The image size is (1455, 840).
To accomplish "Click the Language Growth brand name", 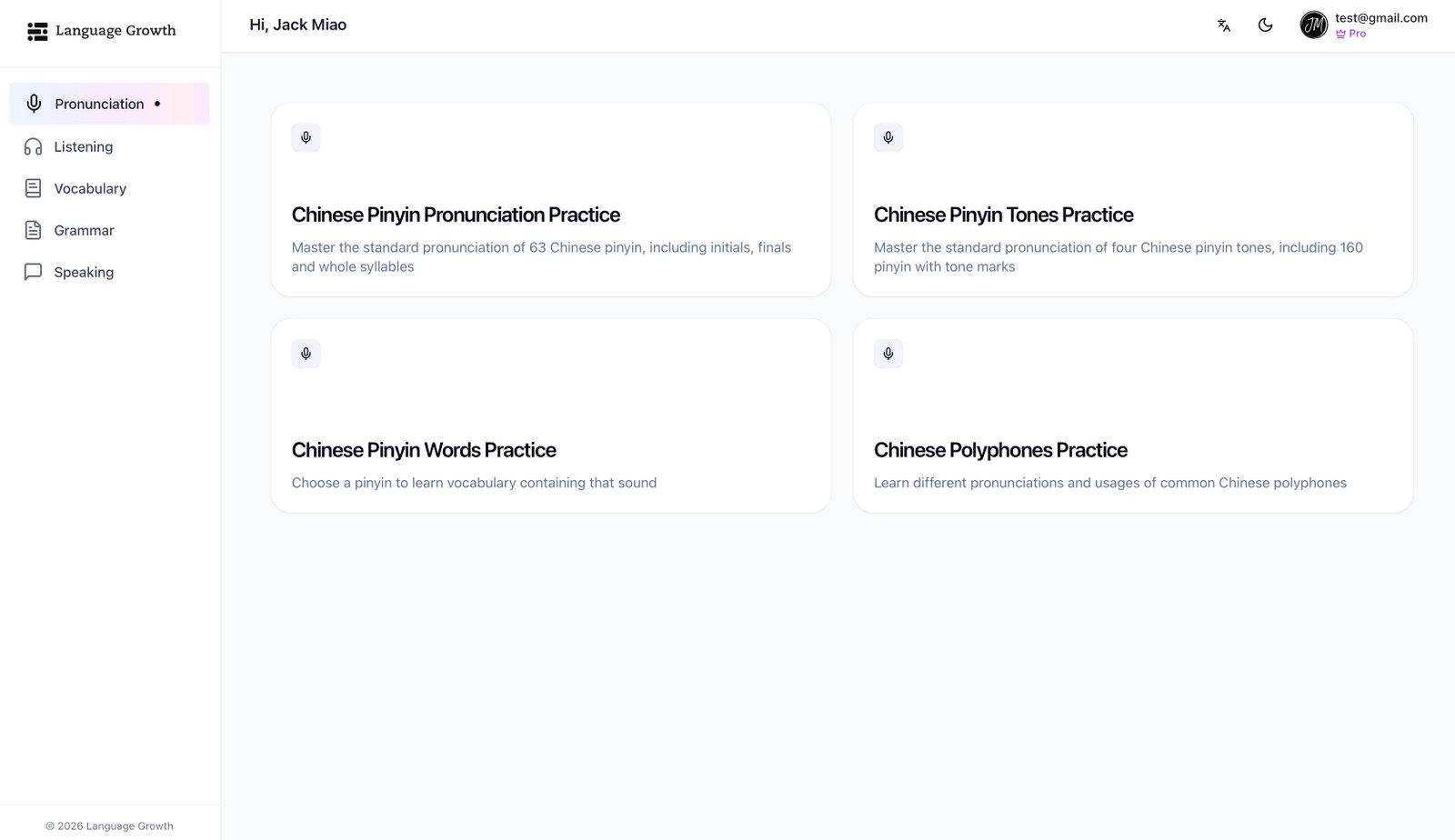I will pos(115,31).
